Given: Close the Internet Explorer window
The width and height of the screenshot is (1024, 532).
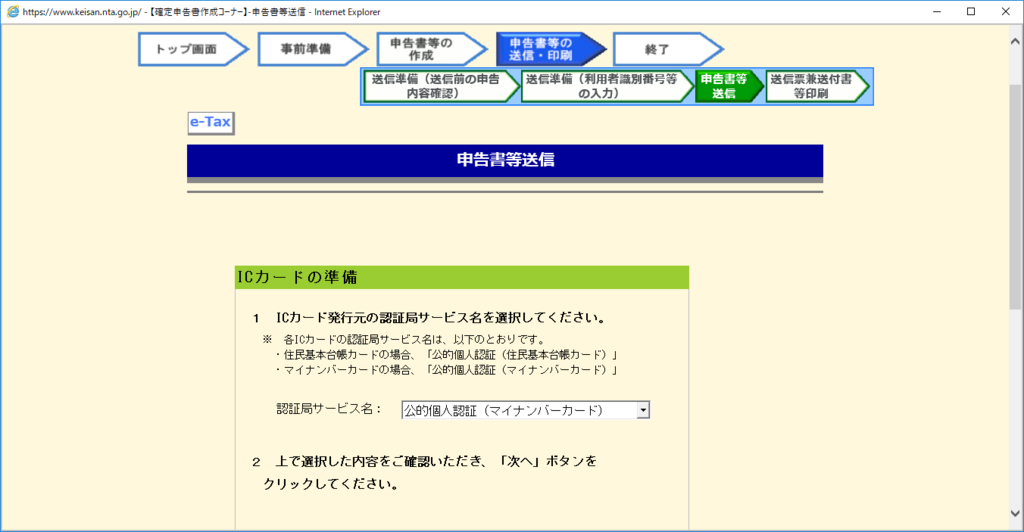Looking at the screenshot, I should 1006,12.
